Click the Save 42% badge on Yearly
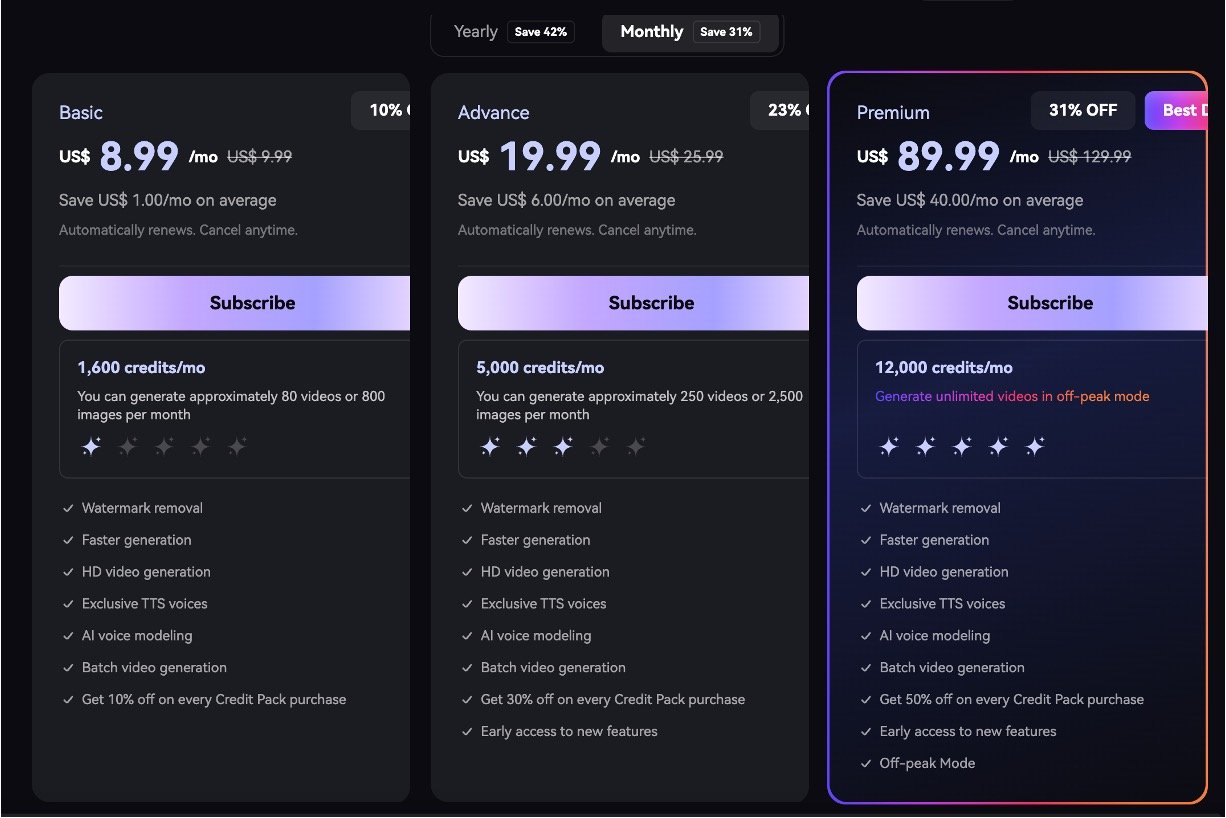Image resolution: width=1226 pixels, height=818 pixels. 540,32
